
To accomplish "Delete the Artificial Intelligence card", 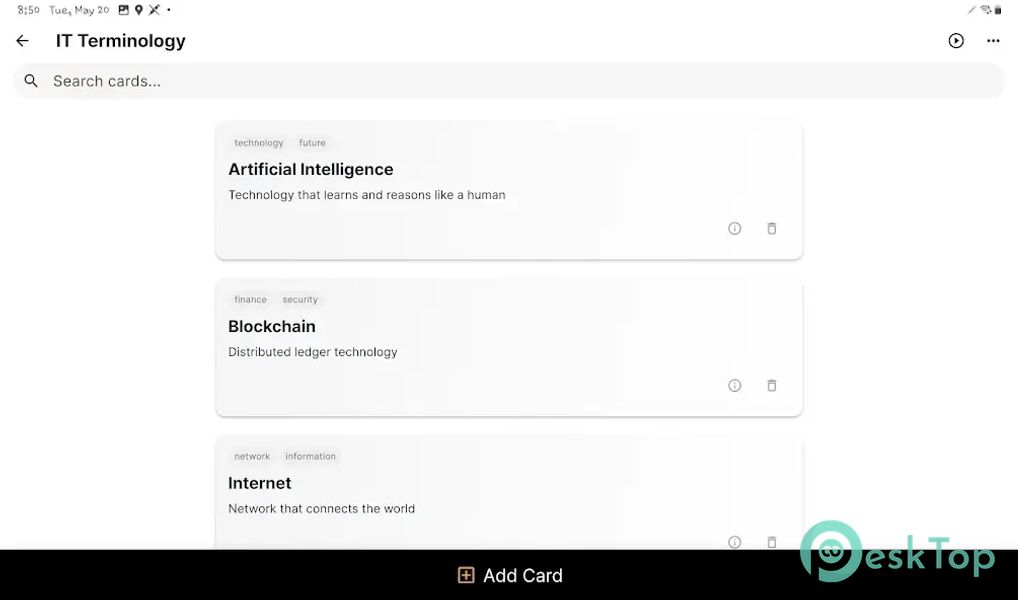I will click(771, 229).
